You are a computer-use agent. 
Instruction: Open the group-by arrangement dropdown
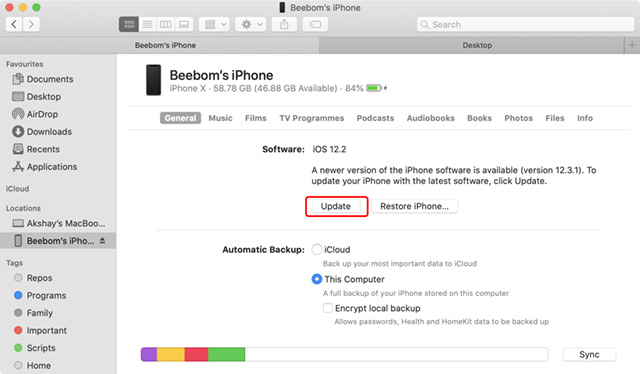point(214,24)
